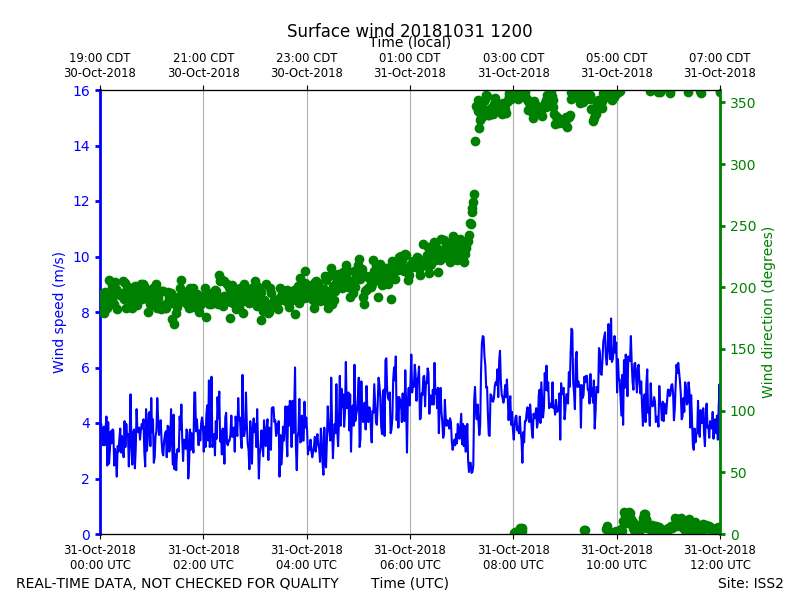Click the blue wind speed tick '0'
The height and width of the screenshot is (600, 800).
coord(86,535)
